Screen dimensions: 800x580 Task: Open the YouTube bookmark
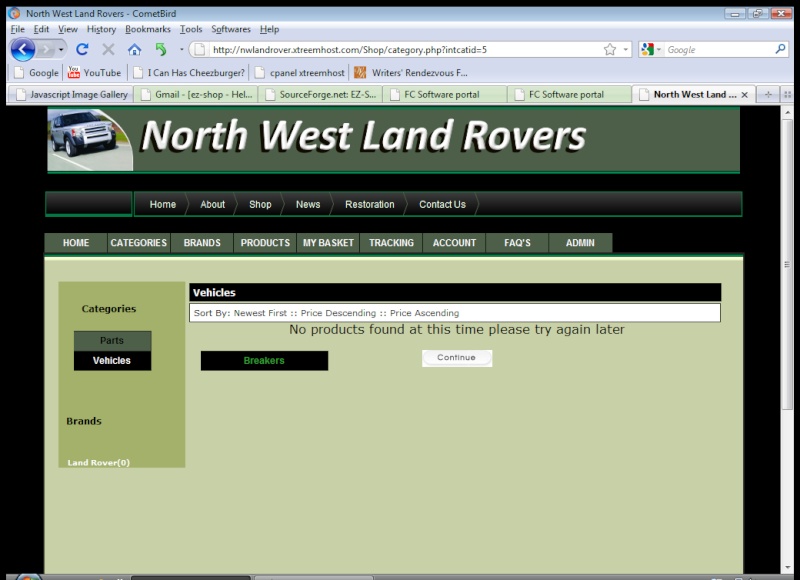tap(94, 72)
